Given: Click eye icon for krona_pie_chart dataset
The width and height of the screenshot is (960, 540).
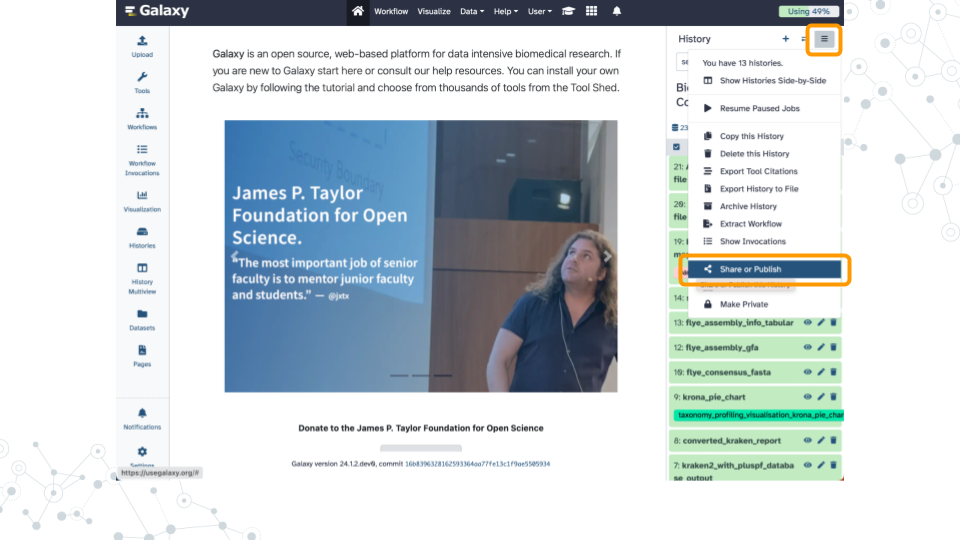Looking at the screenshot, I should click(x=808, y=397).
